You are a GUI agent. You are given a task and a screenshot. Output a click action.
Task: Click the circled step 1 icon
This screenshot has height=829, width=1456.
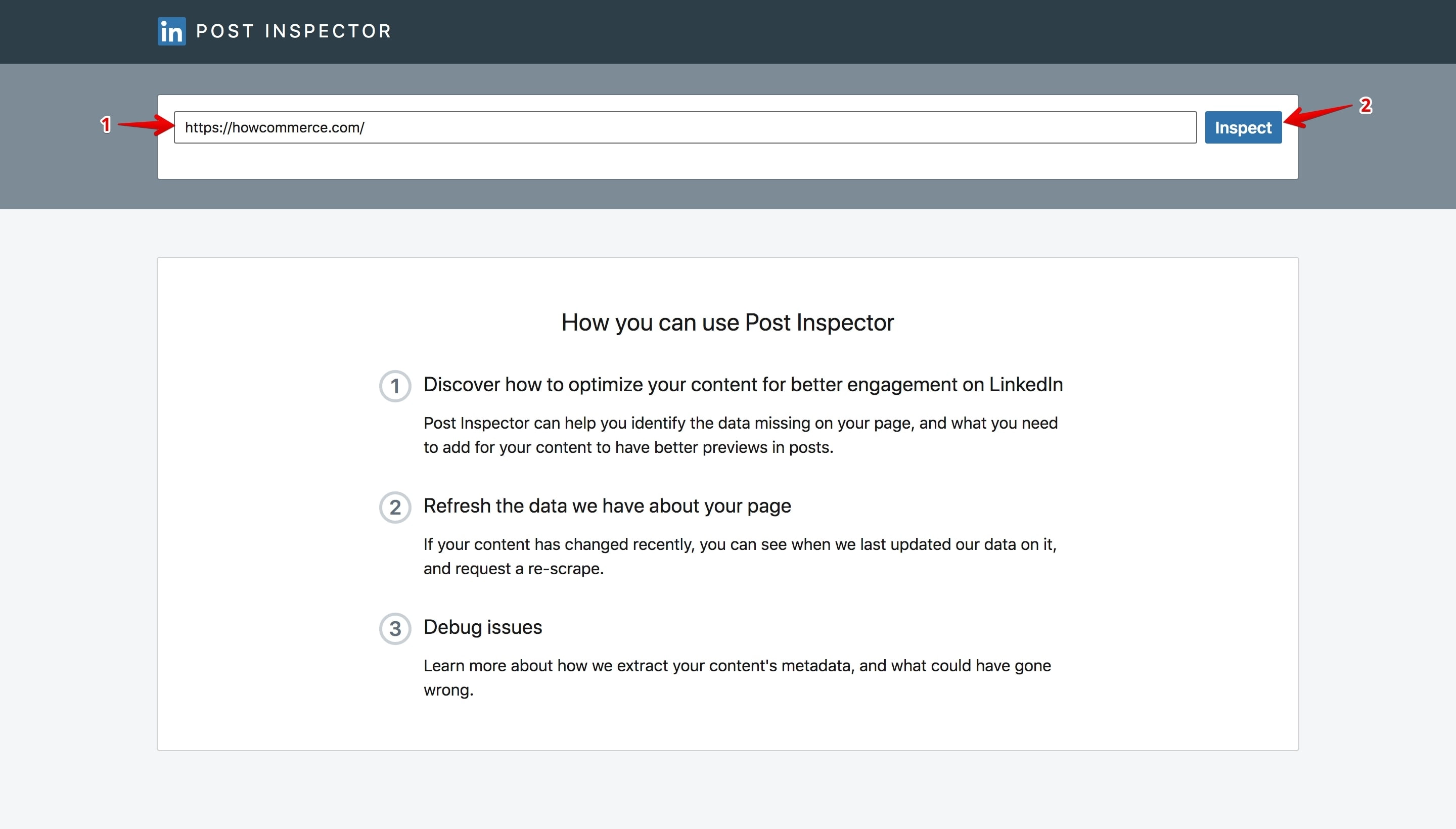point(395,387)
